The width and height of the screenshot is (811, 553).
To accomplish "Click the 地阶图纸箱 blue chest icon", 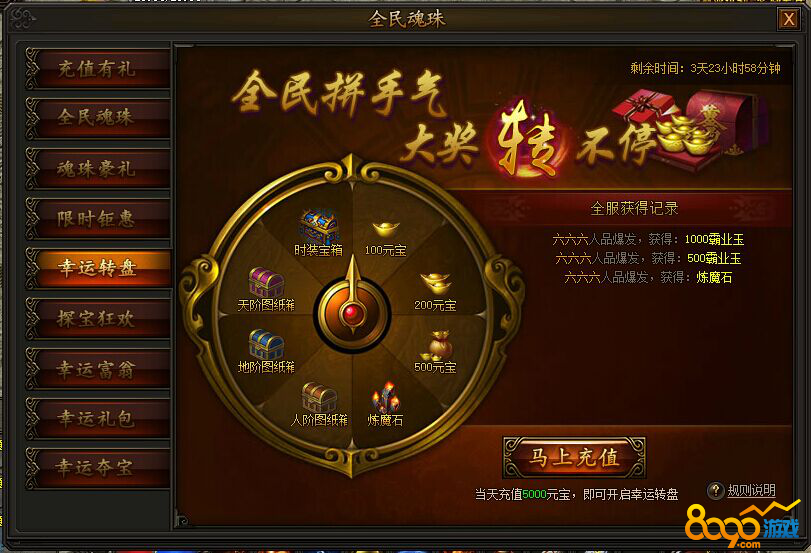I will click(266, 343).
